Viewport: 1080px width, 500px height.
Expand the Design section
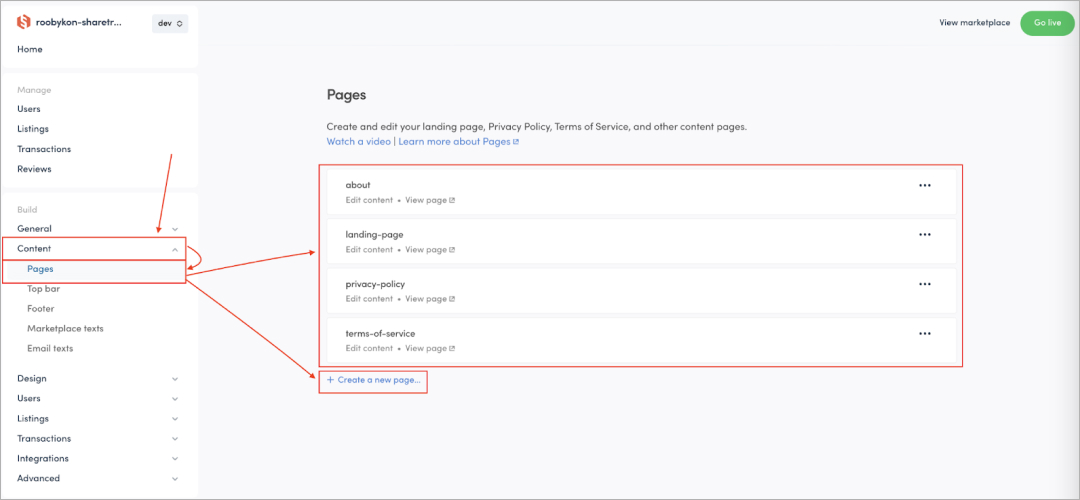(98, 378)
